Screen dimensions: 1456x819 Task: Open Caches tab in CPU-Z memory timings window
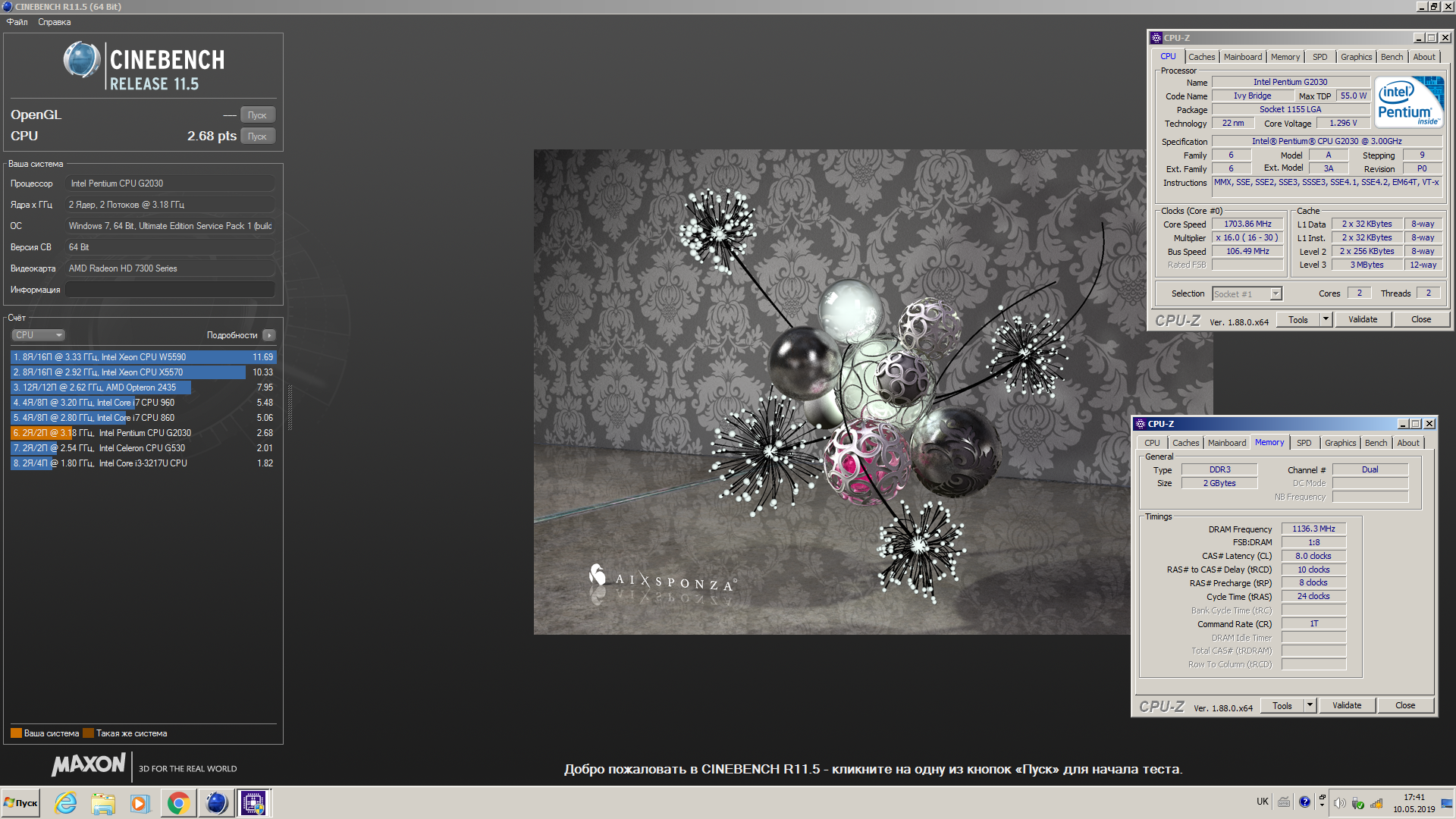1185,443
